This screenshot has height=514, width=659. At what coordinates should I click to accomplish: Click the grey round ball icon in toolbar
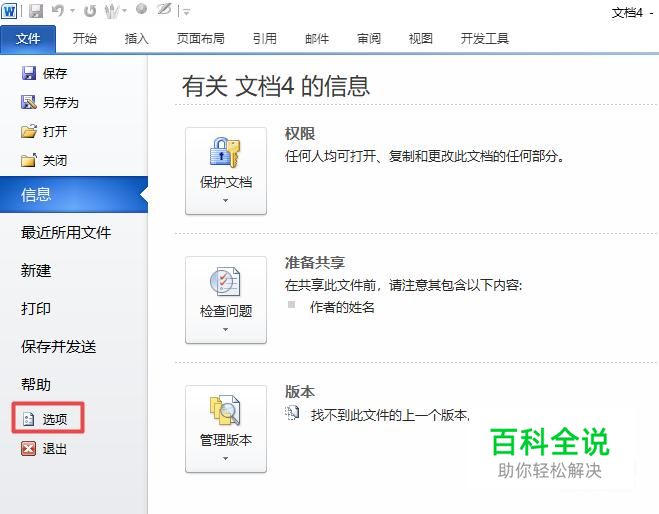142,9
